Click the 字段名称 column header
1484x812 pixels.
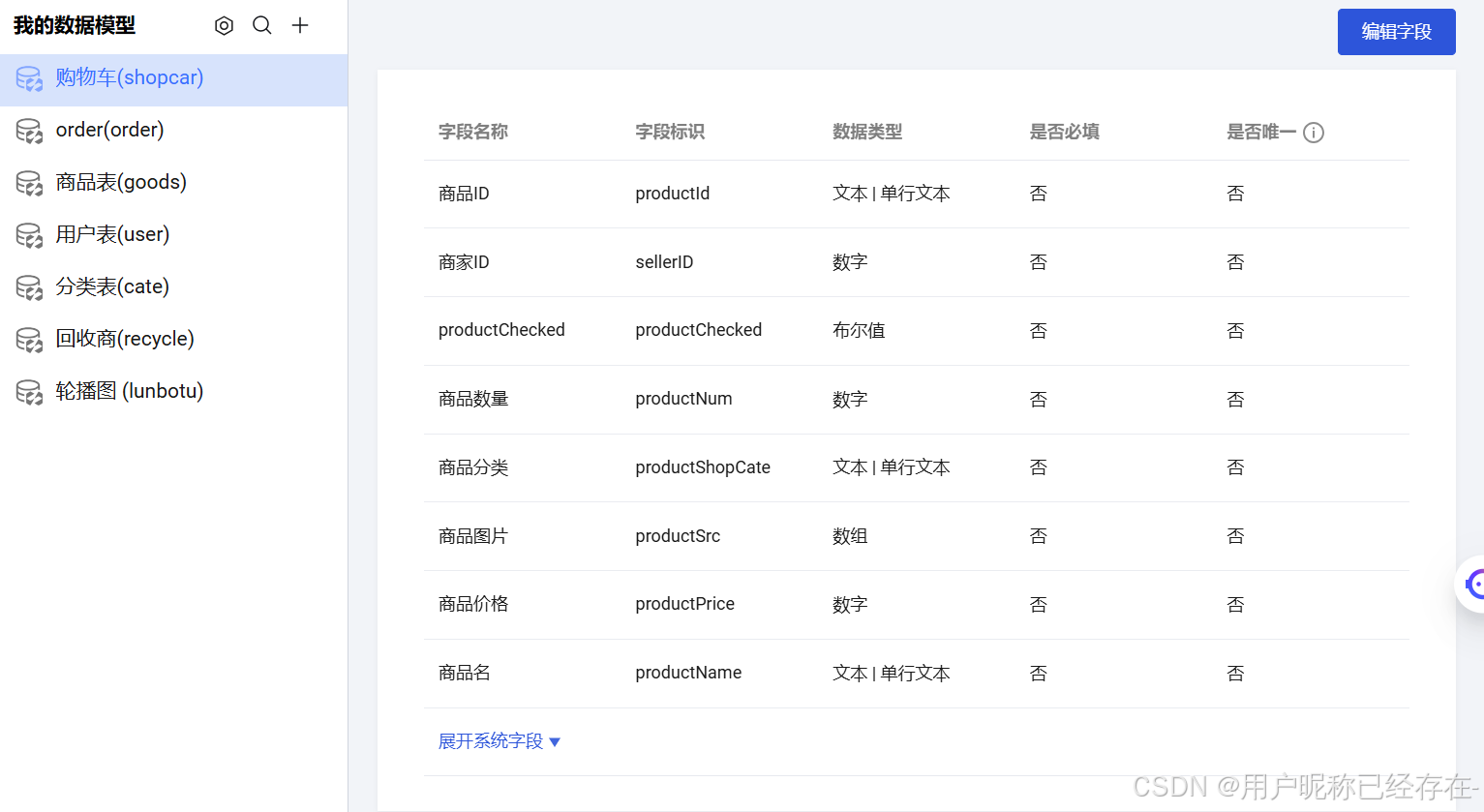[x=473, y=132]
